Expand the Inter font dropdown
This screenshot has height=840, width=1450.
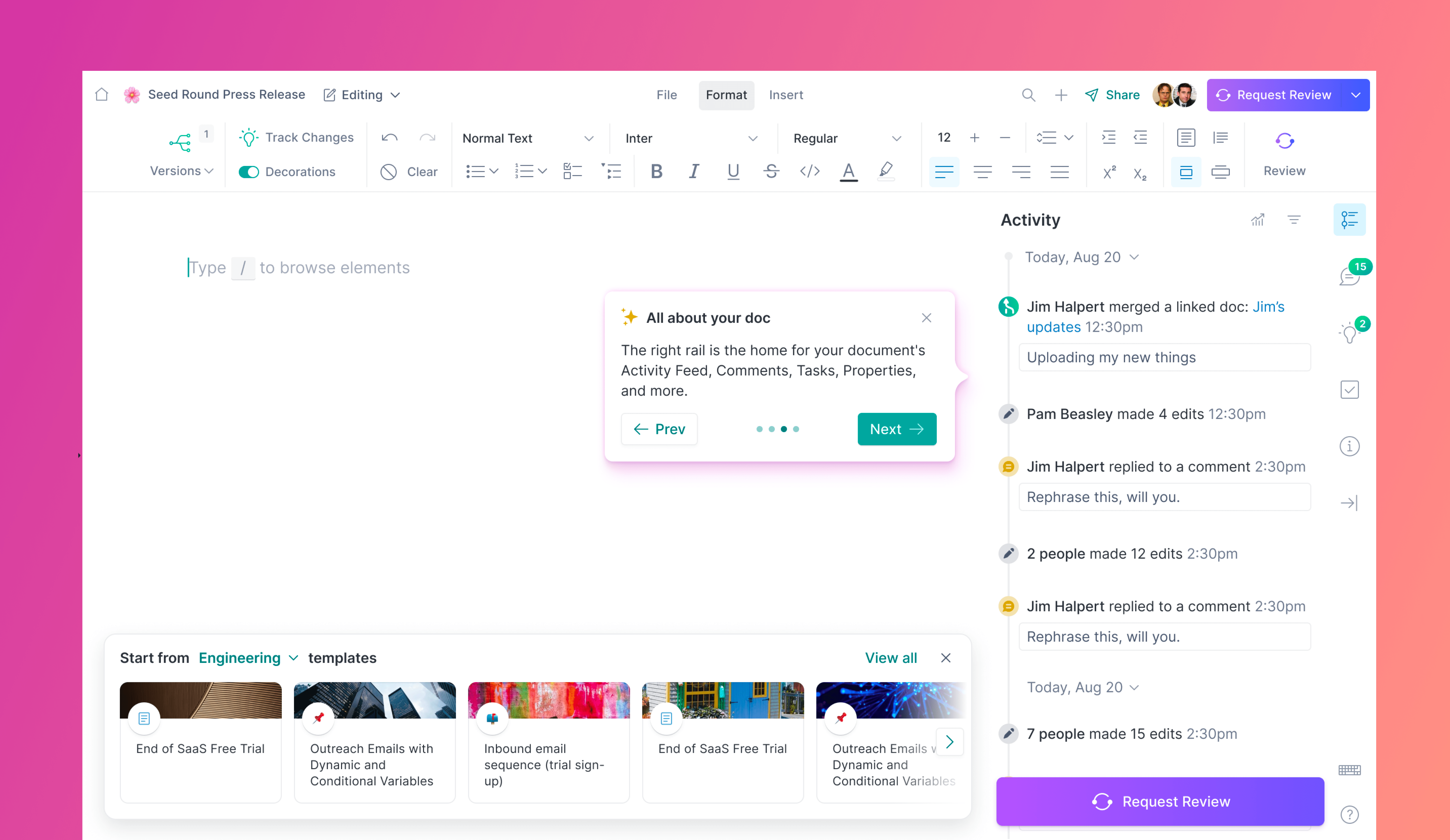[x=691, y=138]
